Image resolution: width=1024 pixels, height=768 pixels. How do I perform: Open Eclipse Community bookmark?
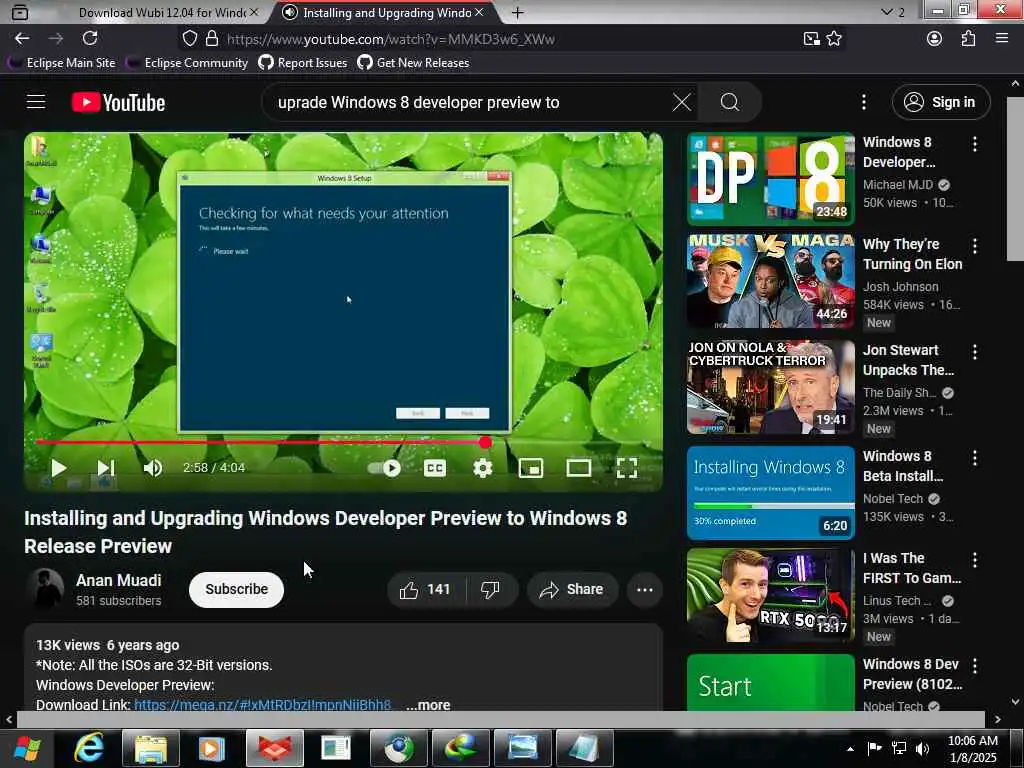[x=187, y=63]
